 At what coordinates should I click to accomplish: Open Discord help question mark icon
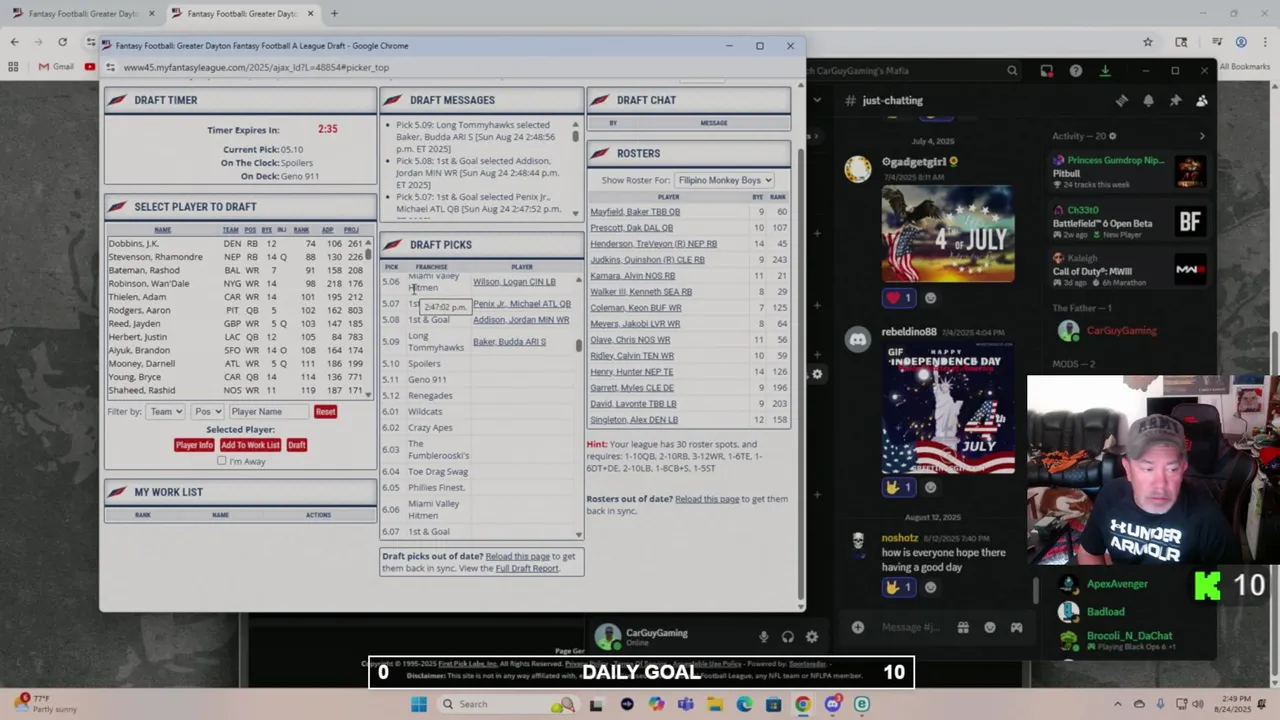[x=1076, y=71]
